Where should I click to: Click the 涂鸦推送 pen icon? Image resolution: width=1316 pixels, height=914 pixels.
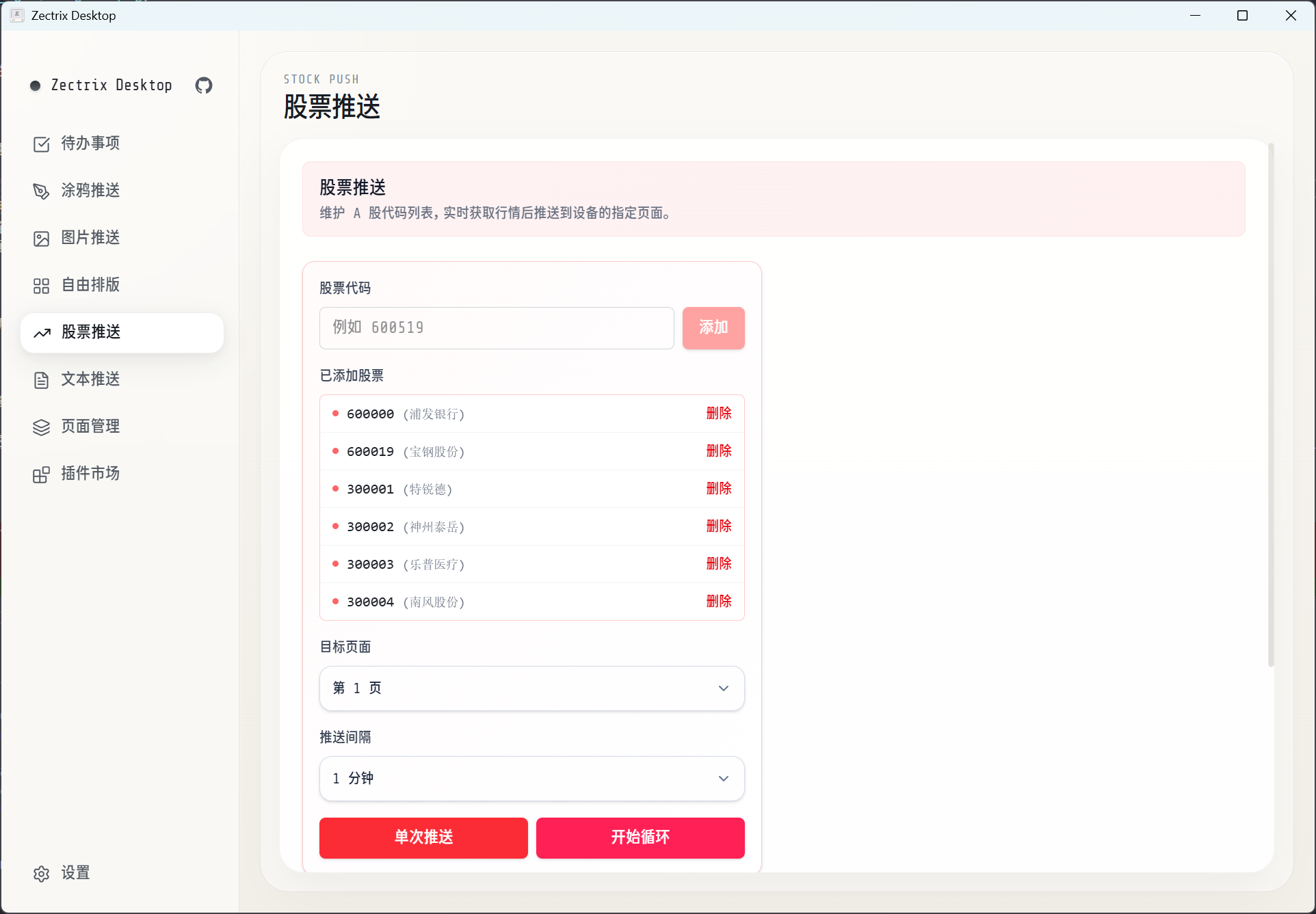click(41, 191)
